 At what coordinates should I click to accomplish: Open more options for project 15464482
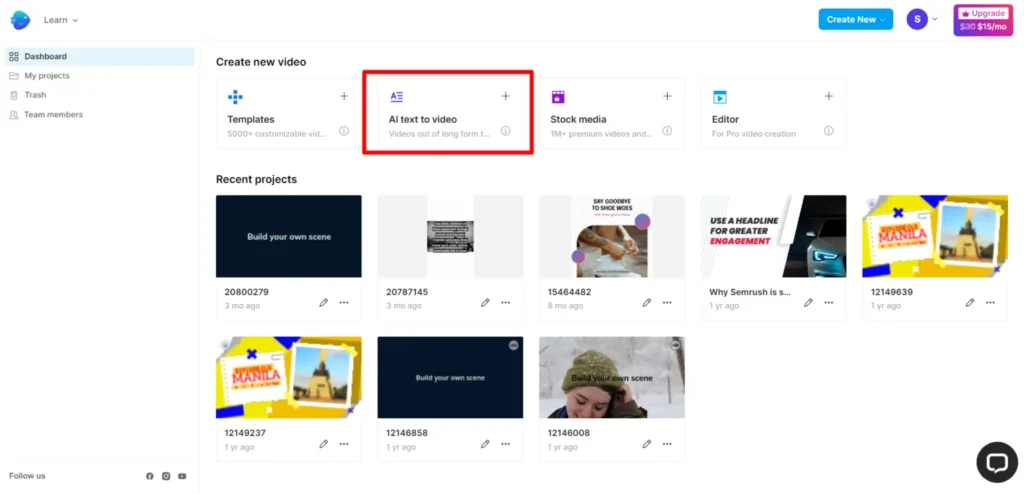coord(667,302)
